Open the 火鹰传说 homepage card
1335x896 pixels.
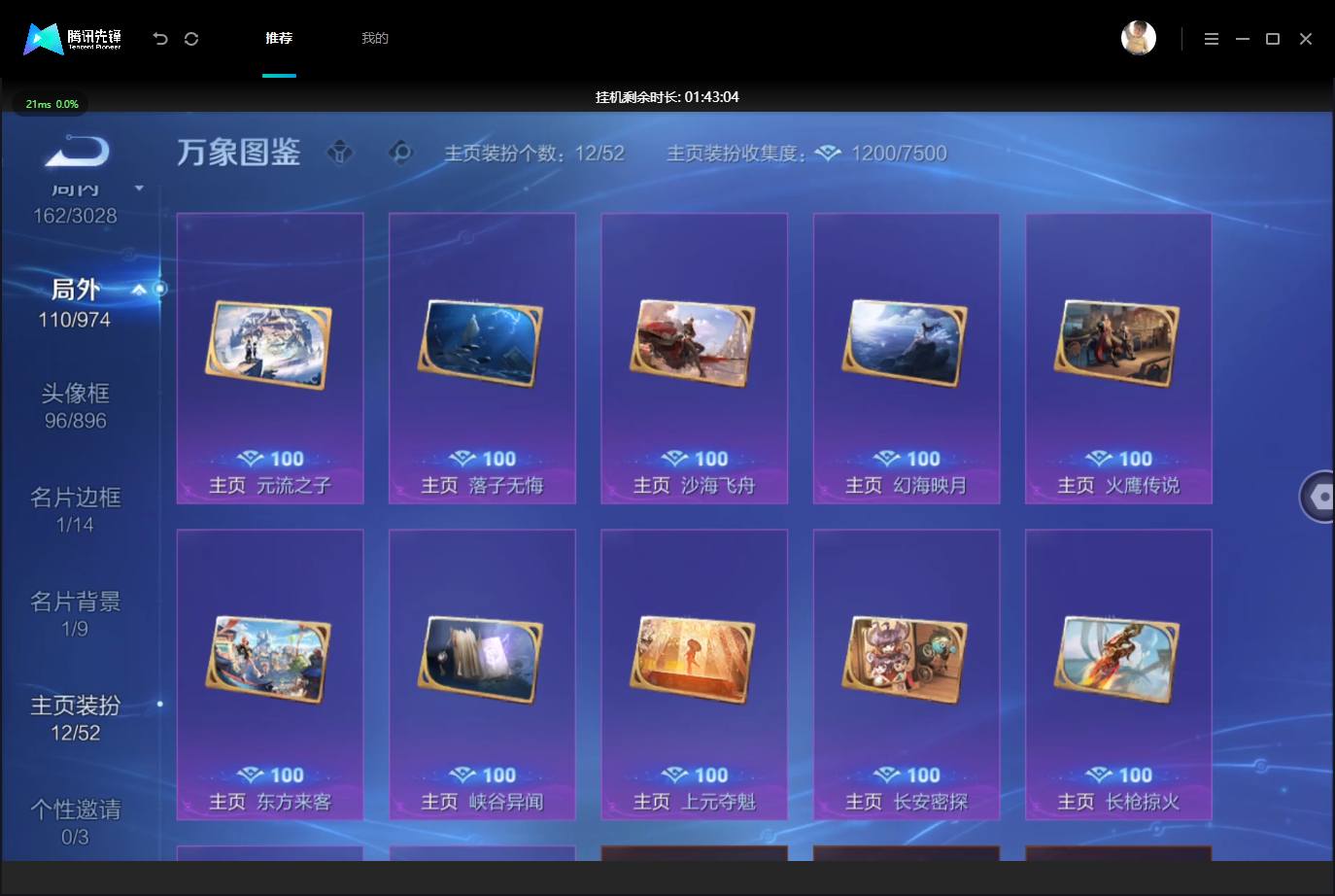pyautogui.click(x=1118, y=359)
